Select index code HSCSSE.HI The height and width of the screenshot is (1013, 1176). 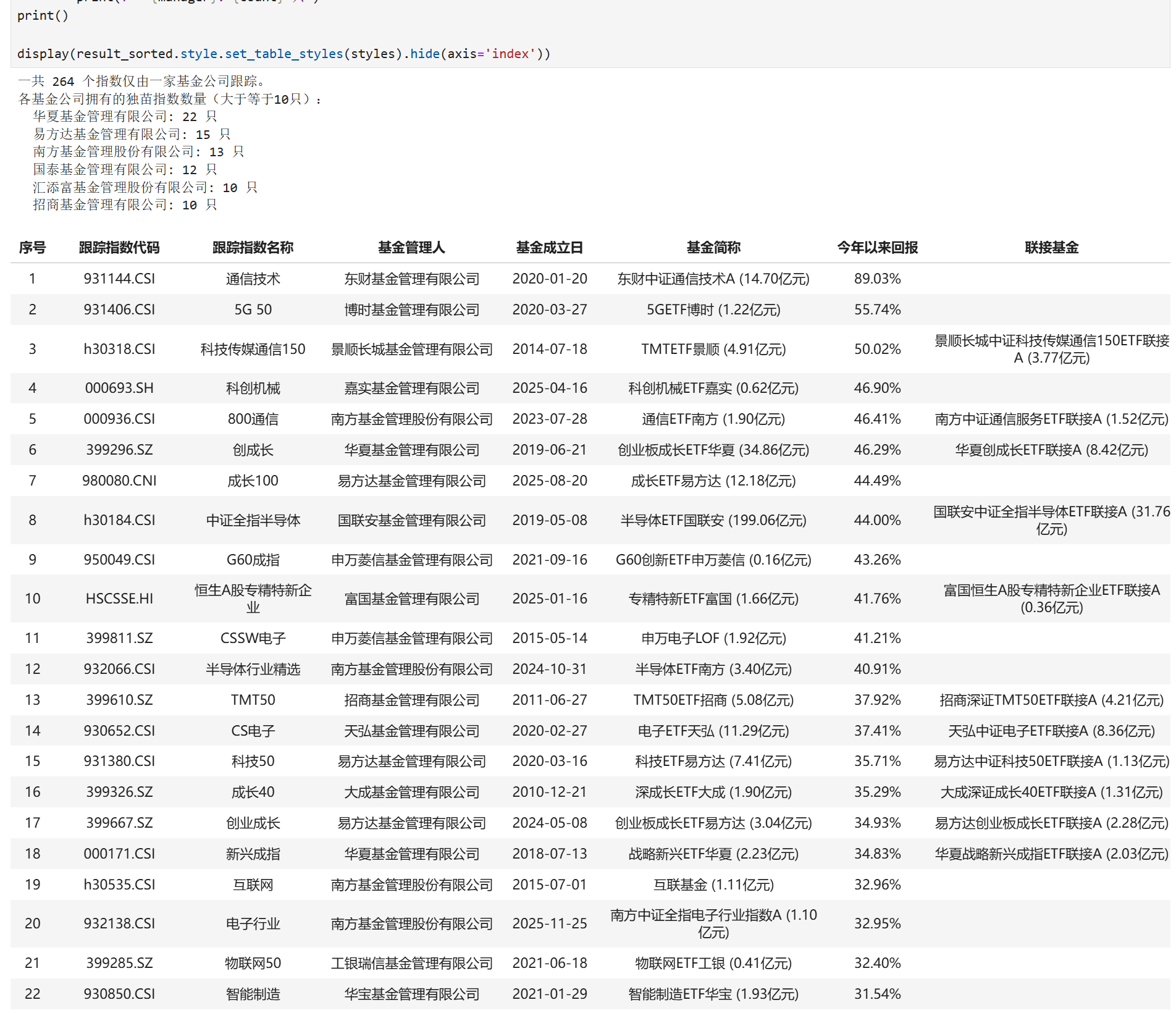click(x=119, y=599)
